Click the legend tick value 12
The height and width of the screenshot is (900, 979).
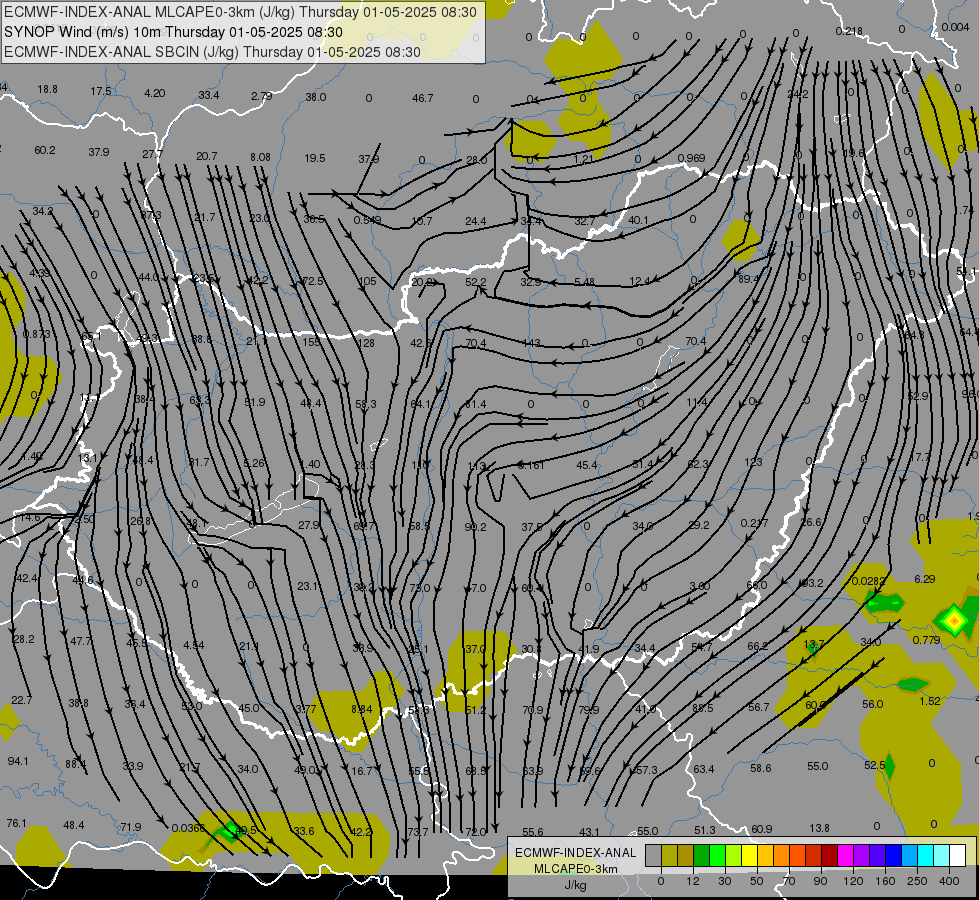(x=692, y=881)
